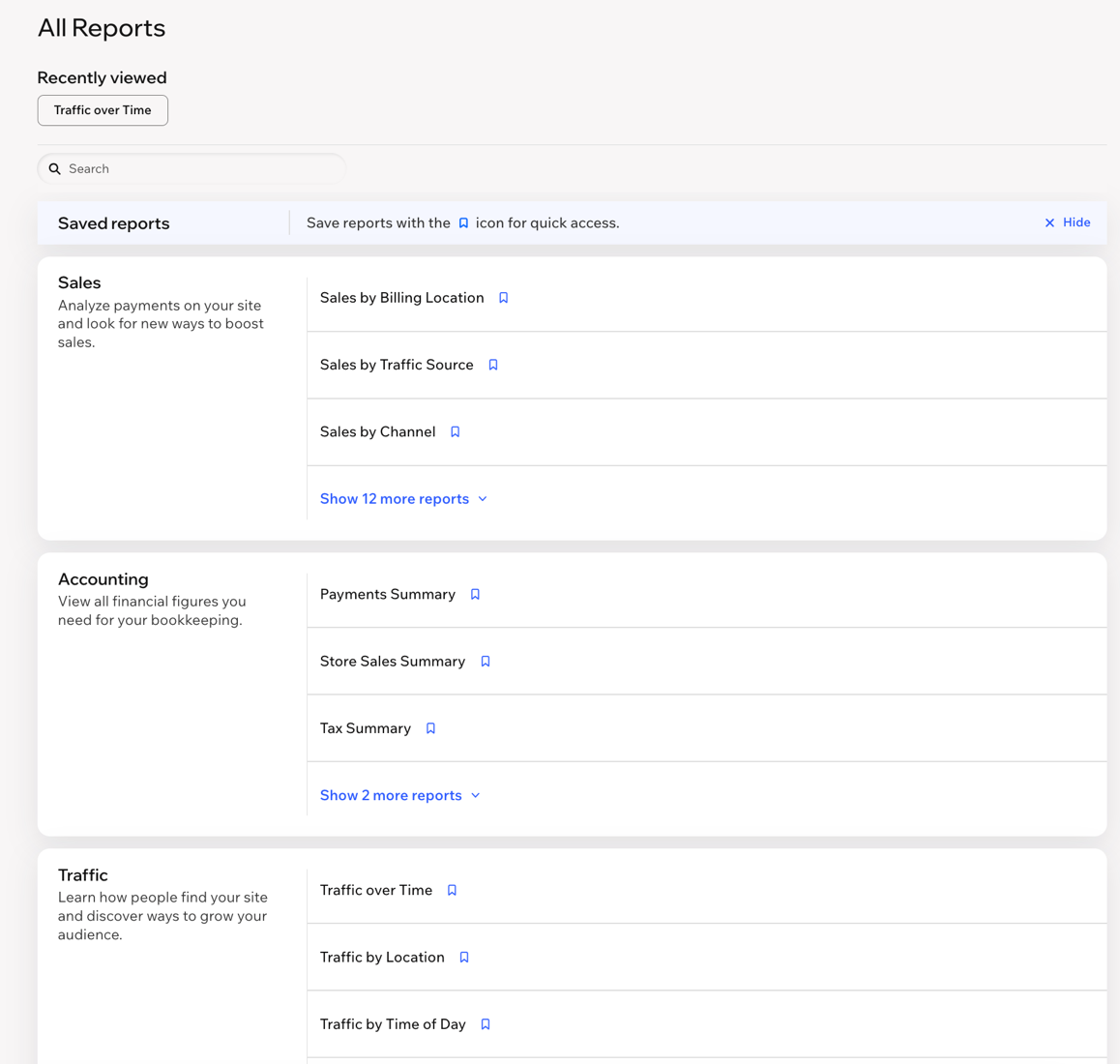
Task: Open the Sales by Channel report
Action: pos(378,432)
